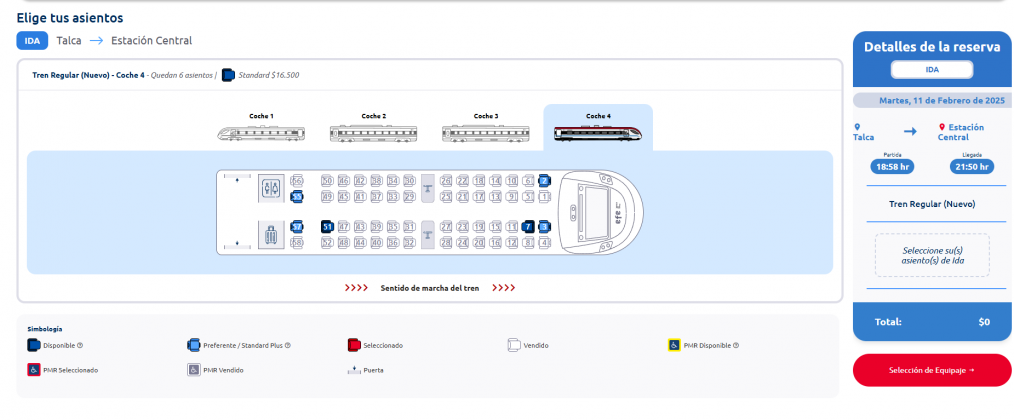Click the luggage storage icon
Viewport: 1014px width, 420px height.
tap(270, 234)
